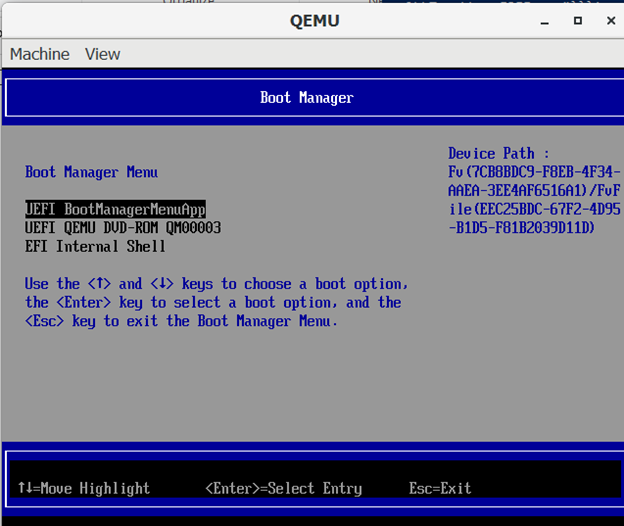Click the '<Esc> key to exit' instruction line
624x526 pixels.
tap(181, 321)
